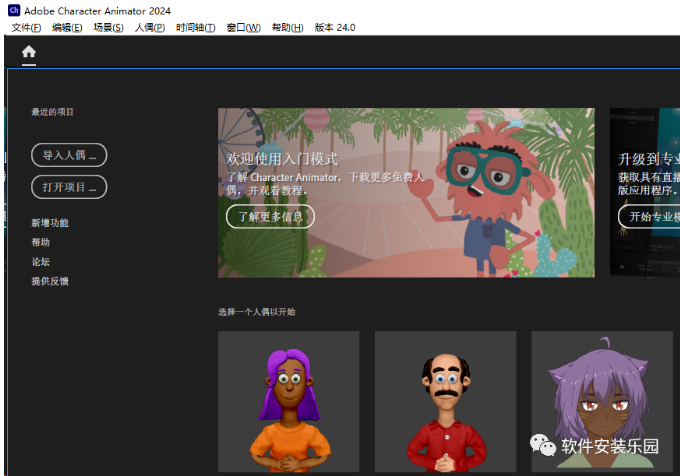
Task: Open the 帮助 link in sidebar
Action: [40, 242]
